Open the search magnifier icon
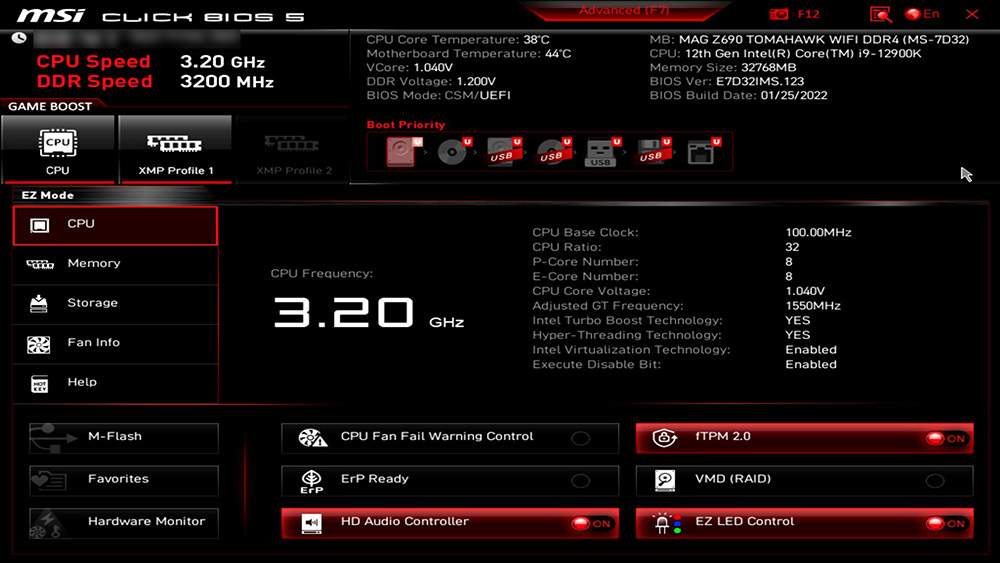Viewport: 1000px width, 563px height. 880,14
